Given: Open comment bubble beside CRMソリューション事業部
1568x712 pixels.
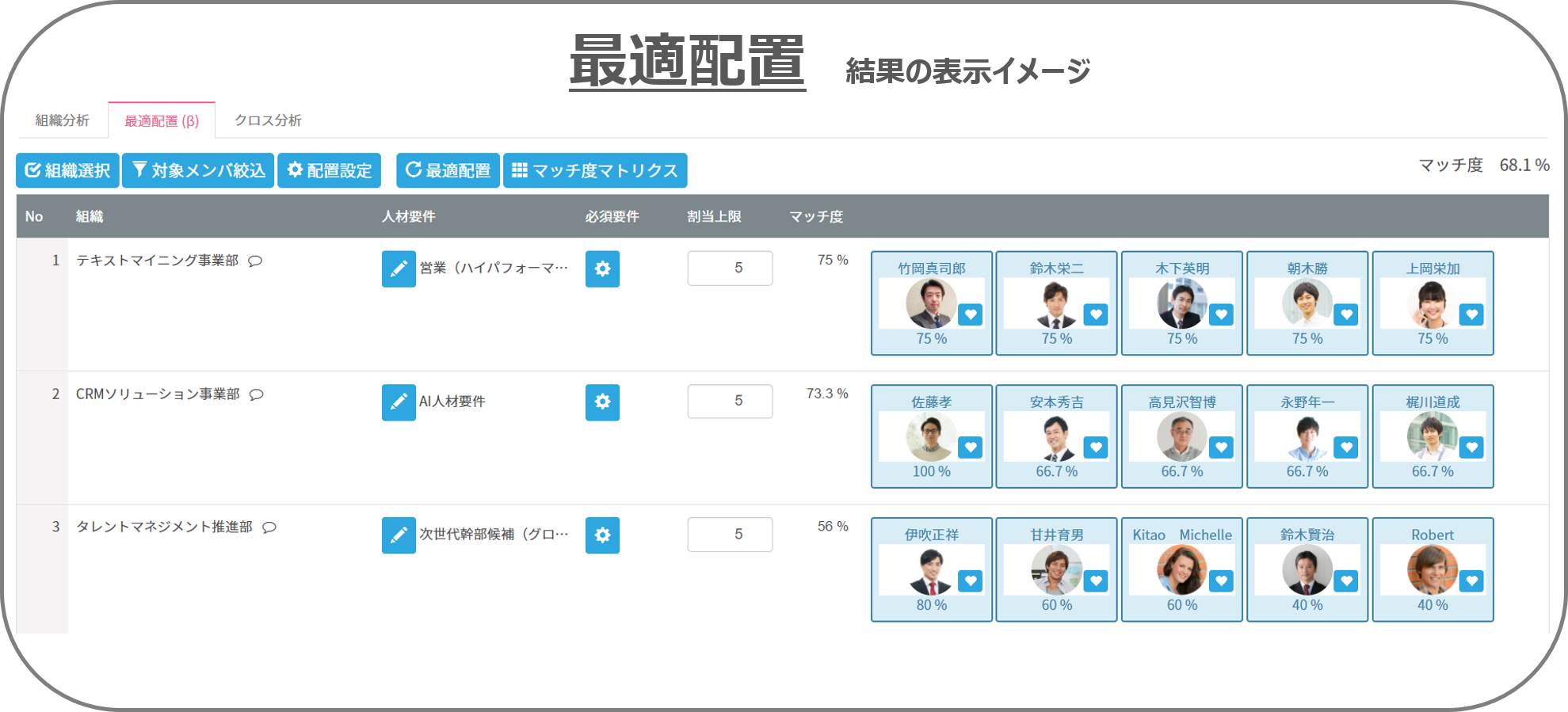Looking at the screenshot, I should [257, 394].
